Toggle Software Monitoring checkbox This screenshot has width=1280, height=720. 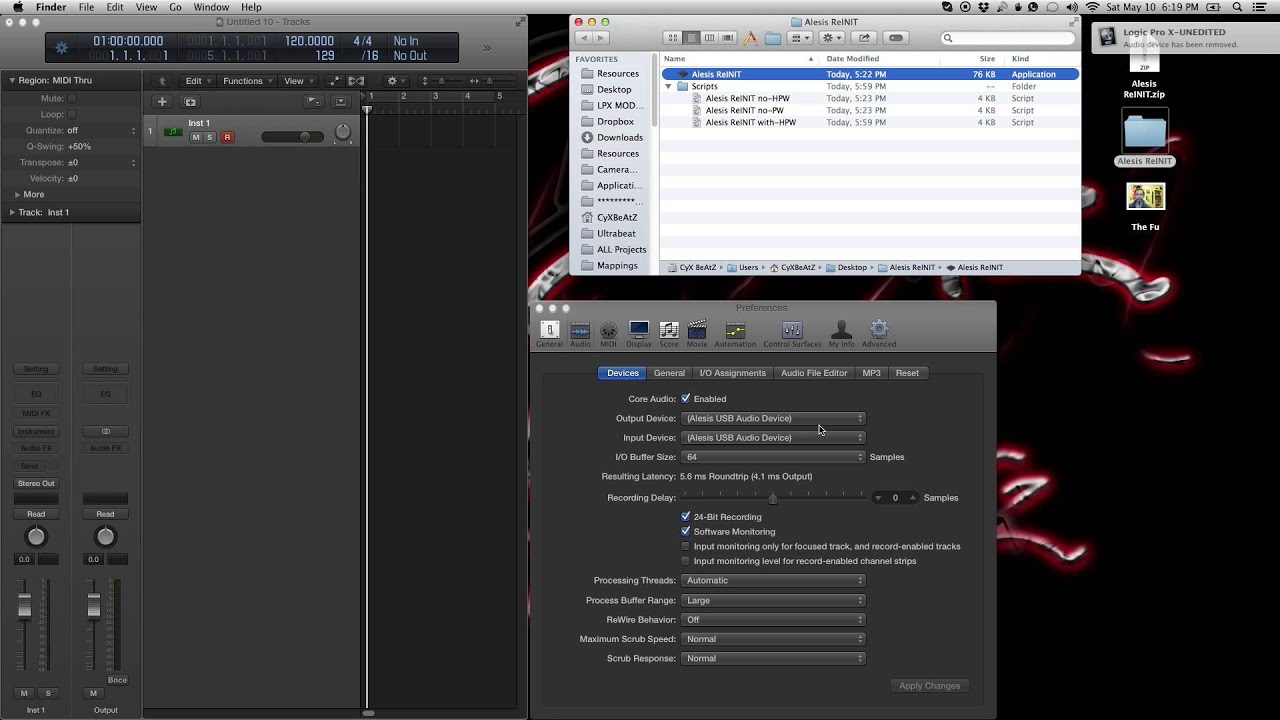686,531
